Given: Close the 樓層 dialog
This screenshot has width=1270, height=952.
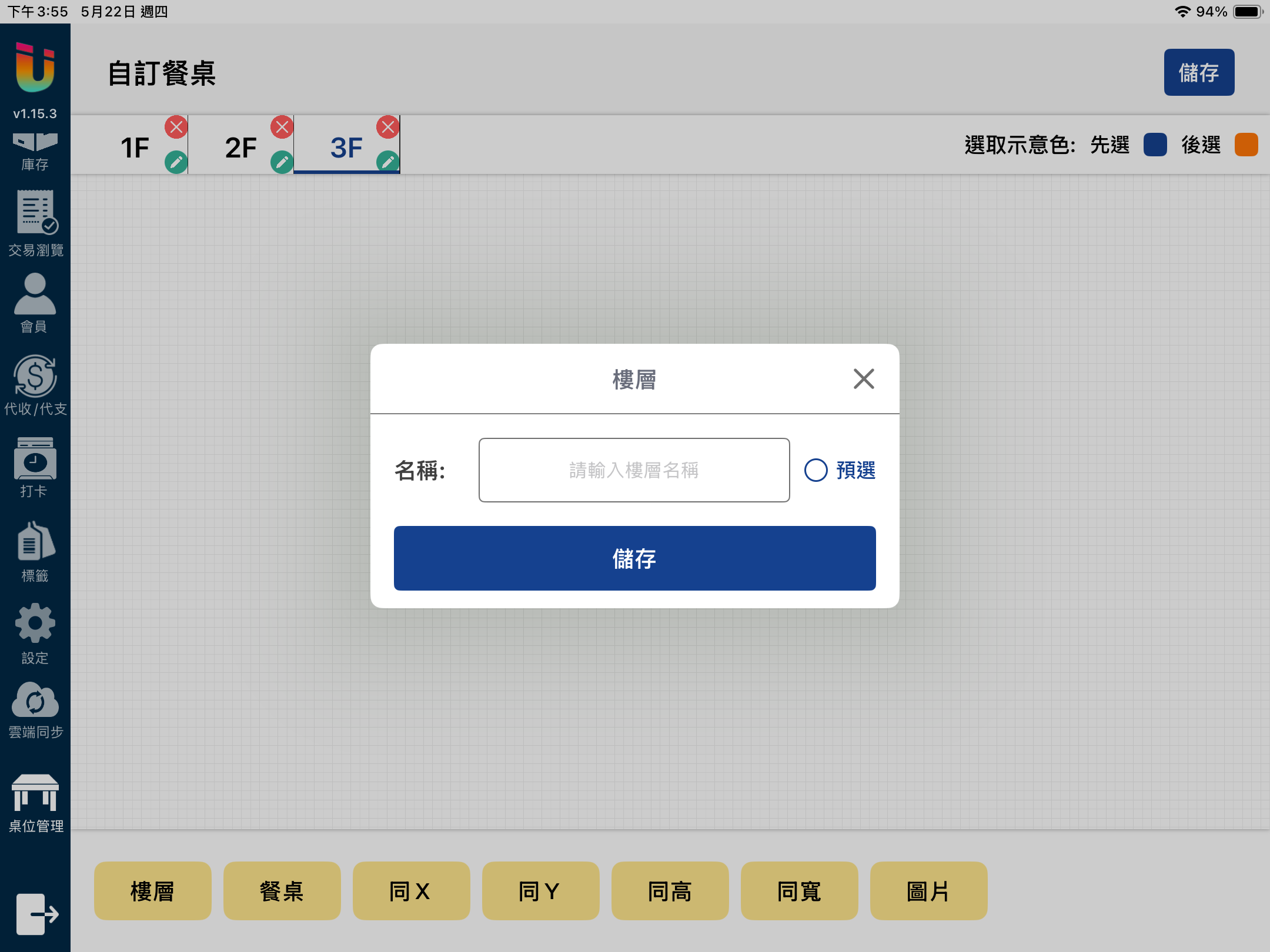Looking at the screenshot, I should (x=863, y=379).
